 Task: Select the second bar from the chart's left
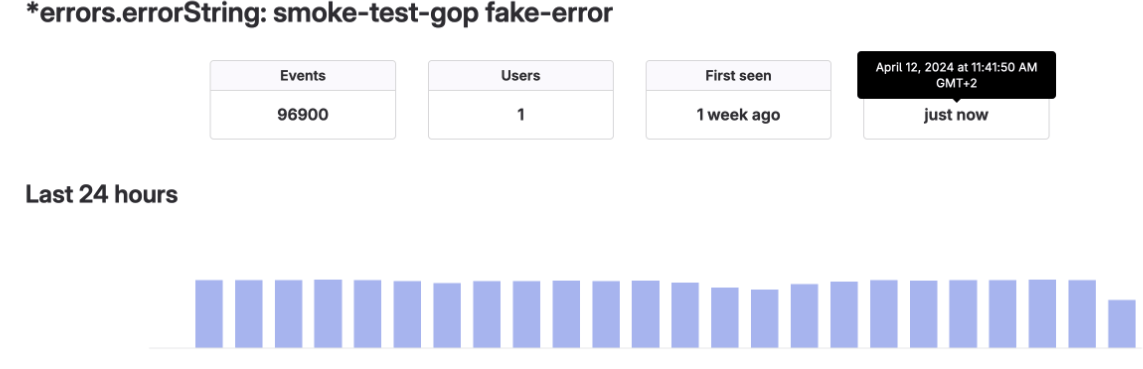point(249,314)
